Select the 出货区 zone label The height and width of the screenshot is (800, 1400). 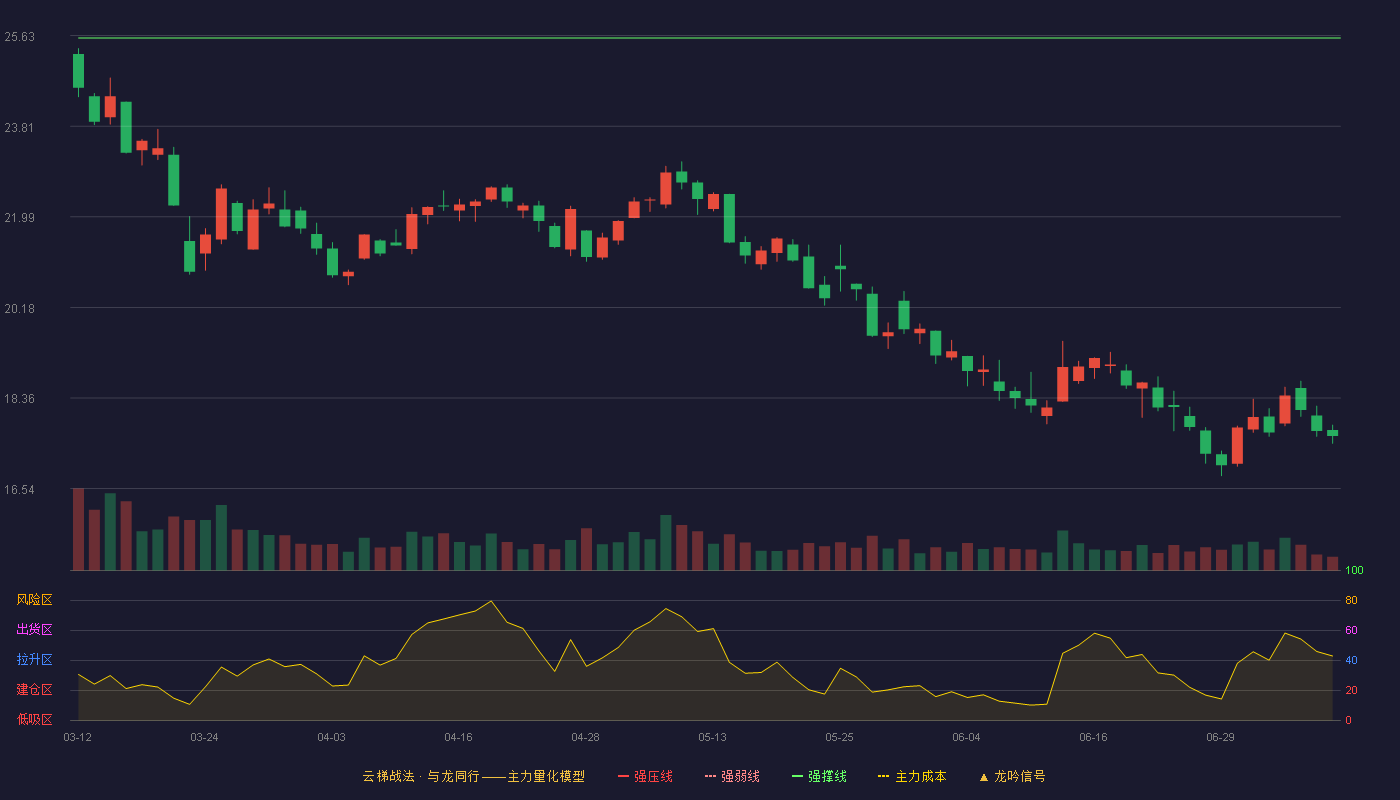click(34, 630)
